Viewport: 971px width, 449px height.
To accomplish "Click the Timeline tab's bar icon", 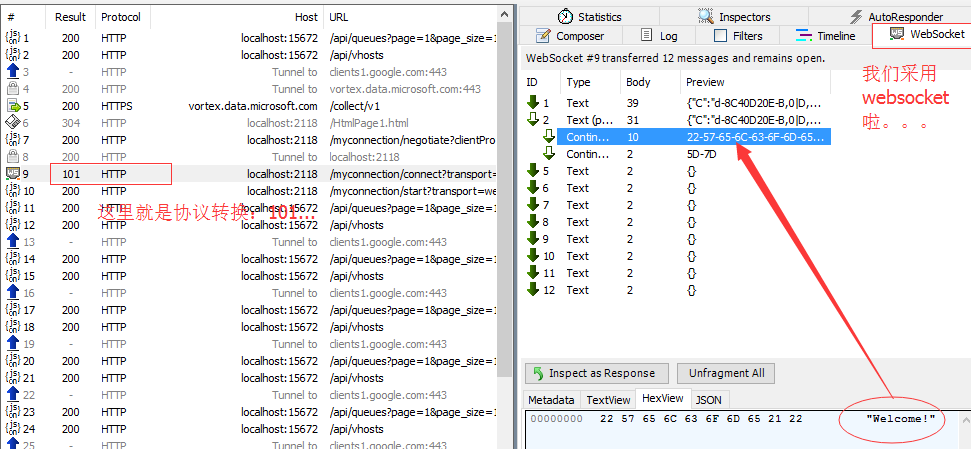I will (x=803, y=36).
